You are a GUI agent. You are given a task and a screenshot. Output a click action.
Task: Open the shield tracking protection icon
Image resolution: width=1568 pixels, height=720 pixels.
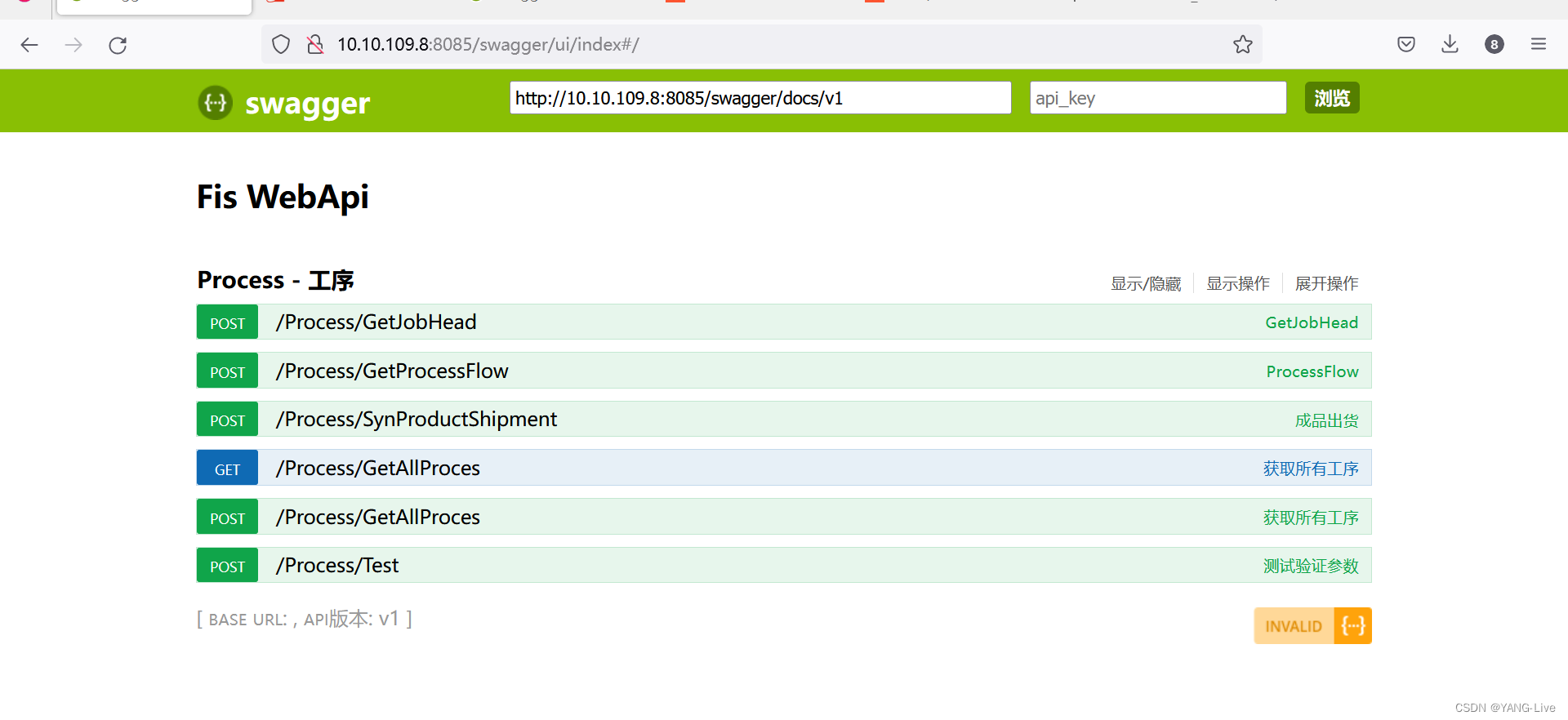281,44
